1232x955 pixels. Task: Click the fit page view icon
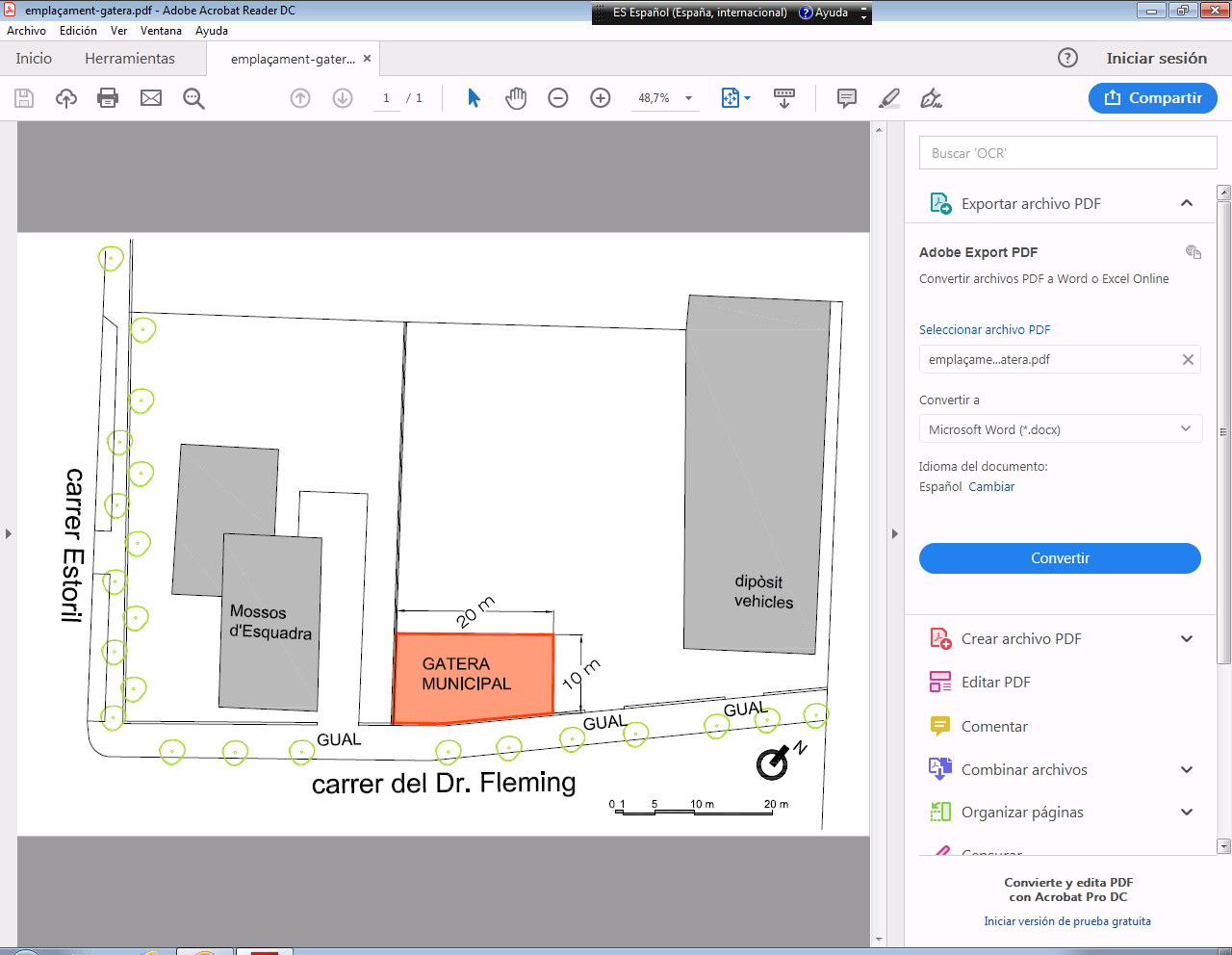tap(731, 98)
